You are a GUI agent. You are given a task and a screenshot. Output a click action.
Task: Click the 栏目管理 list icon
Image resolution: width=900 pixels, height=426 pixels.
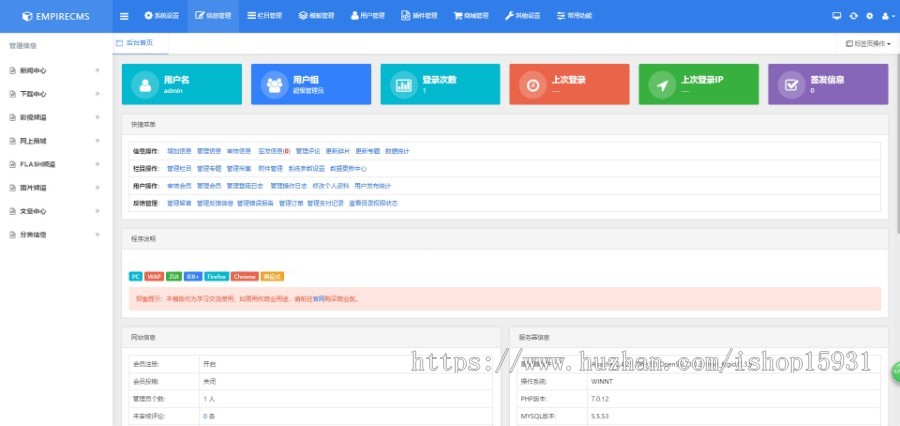click(251, 16)
